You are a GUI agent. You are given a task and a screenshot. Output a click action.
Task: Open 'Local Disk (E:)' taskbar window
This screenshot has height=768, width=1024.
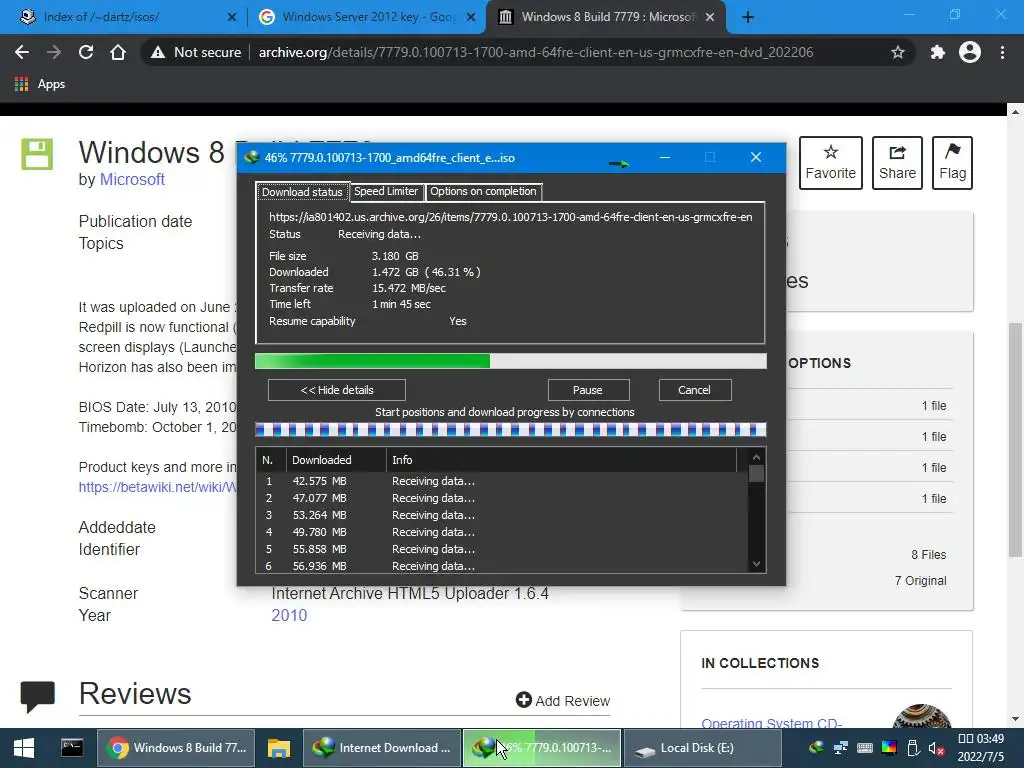click(702, 748)
